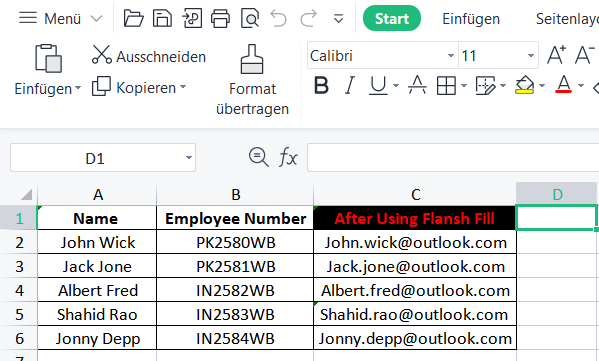599x361 pixels.
Task: Expand the Einfügen paste options arrow
Action: coord(78,88)
